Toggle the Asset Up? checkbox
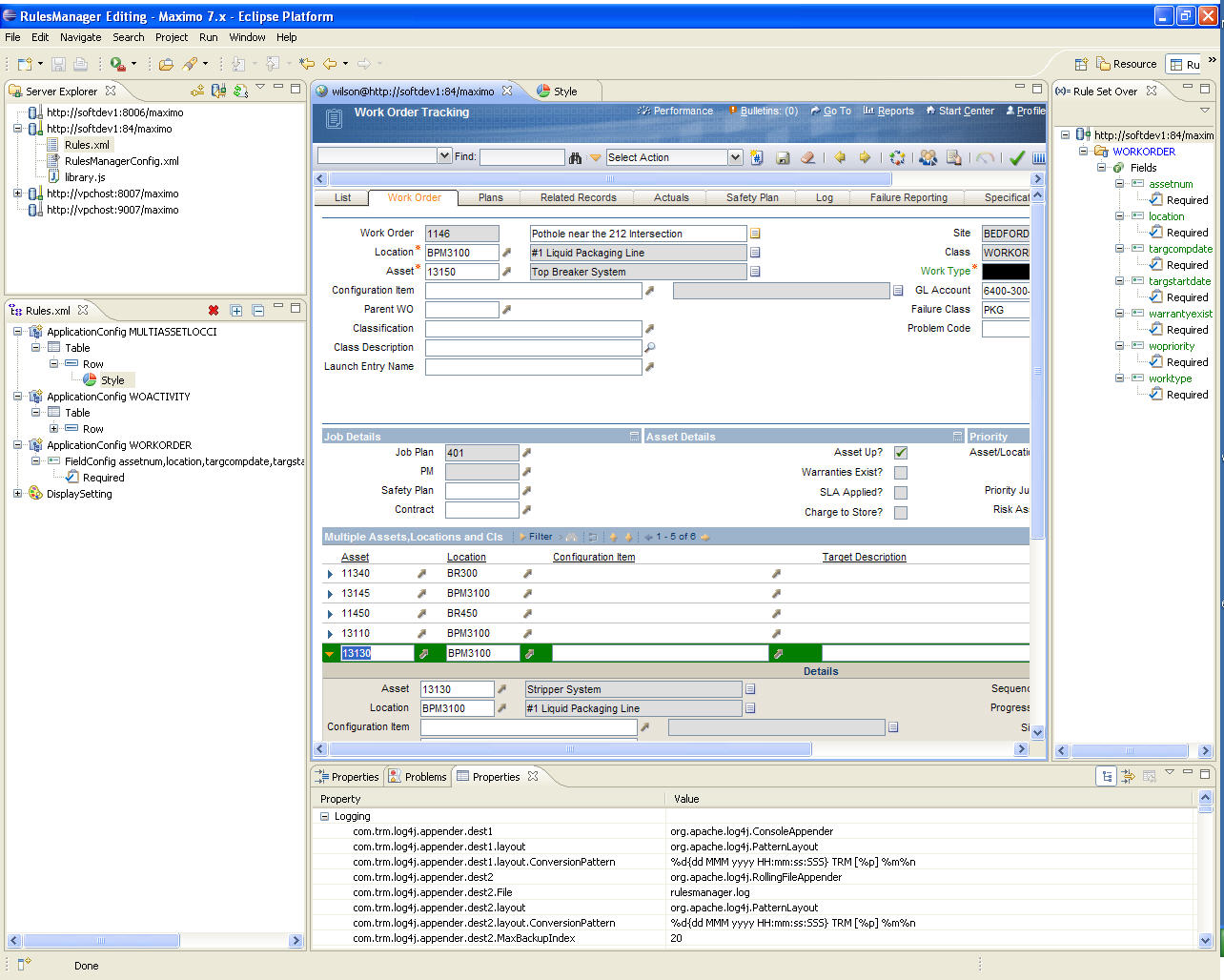 (901, 453)
